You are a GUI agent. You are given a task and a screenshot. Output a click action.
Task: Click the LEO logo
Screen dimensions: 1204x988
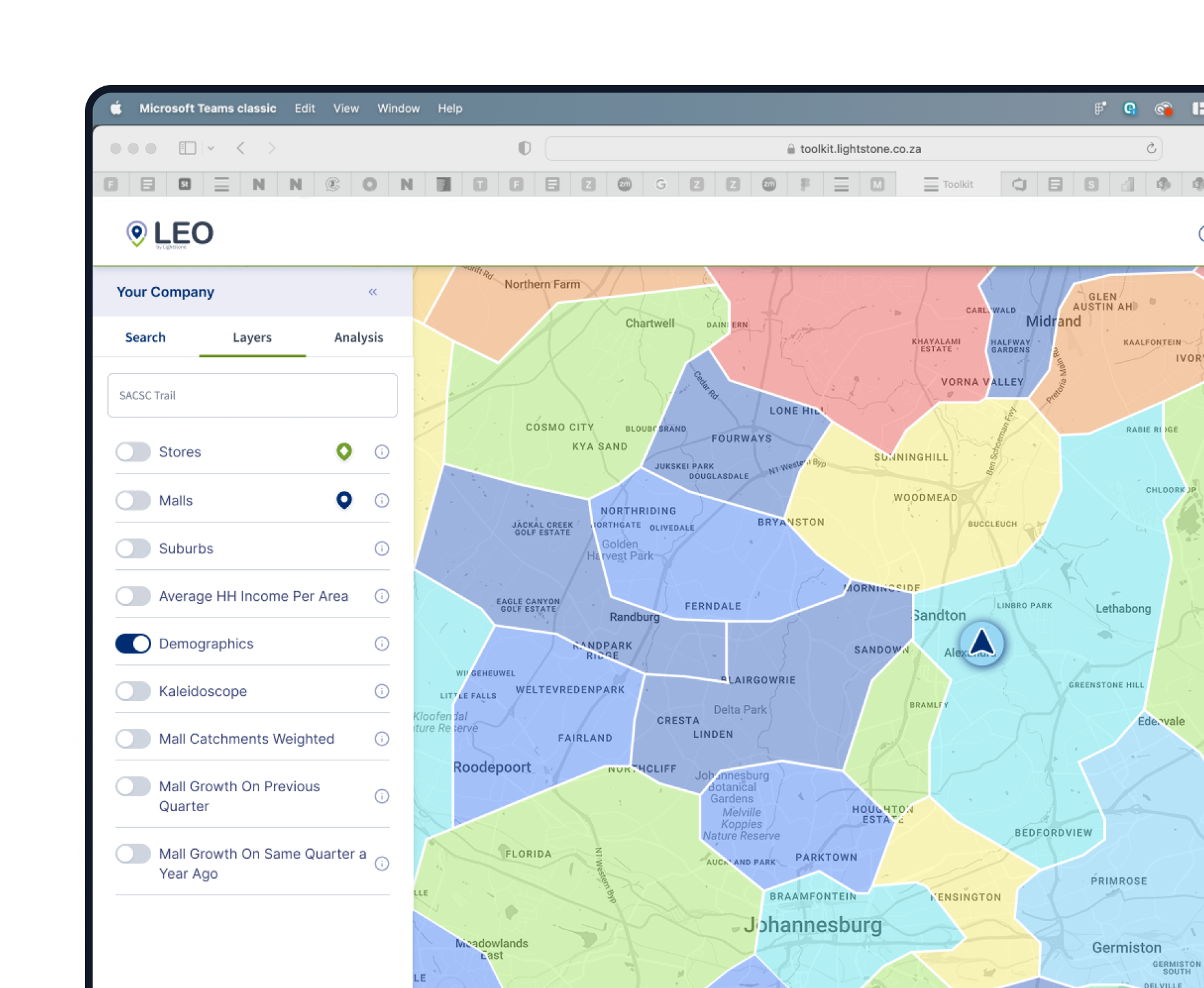click(x=170, y=234)
